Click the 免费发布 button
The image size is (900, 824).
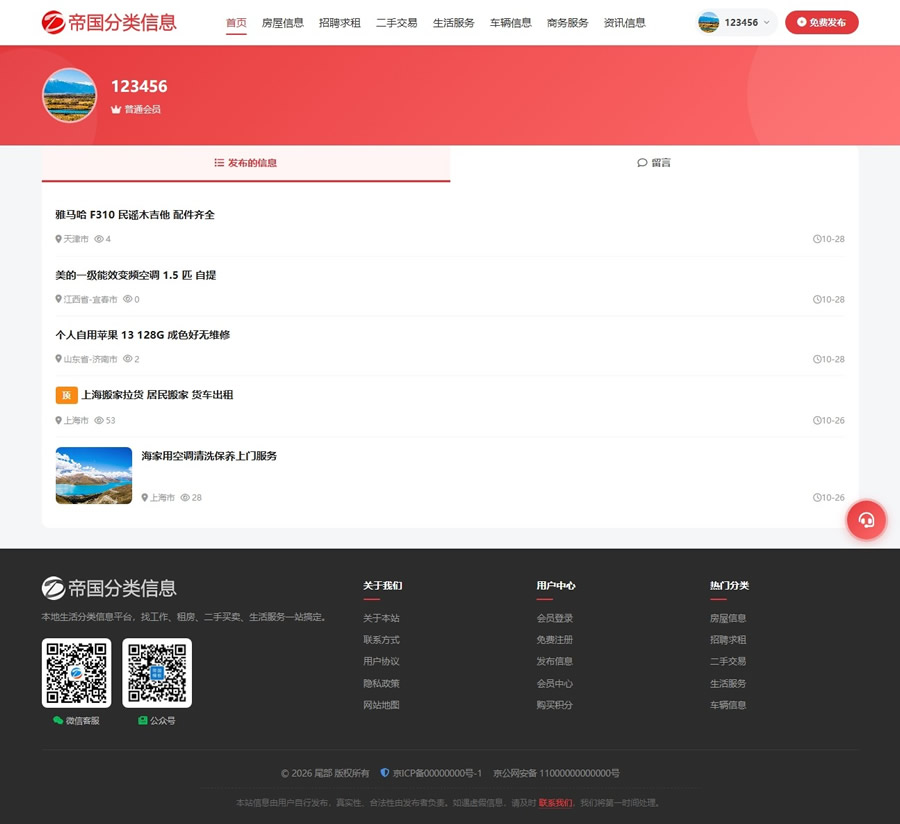click(x=821, y=22)
